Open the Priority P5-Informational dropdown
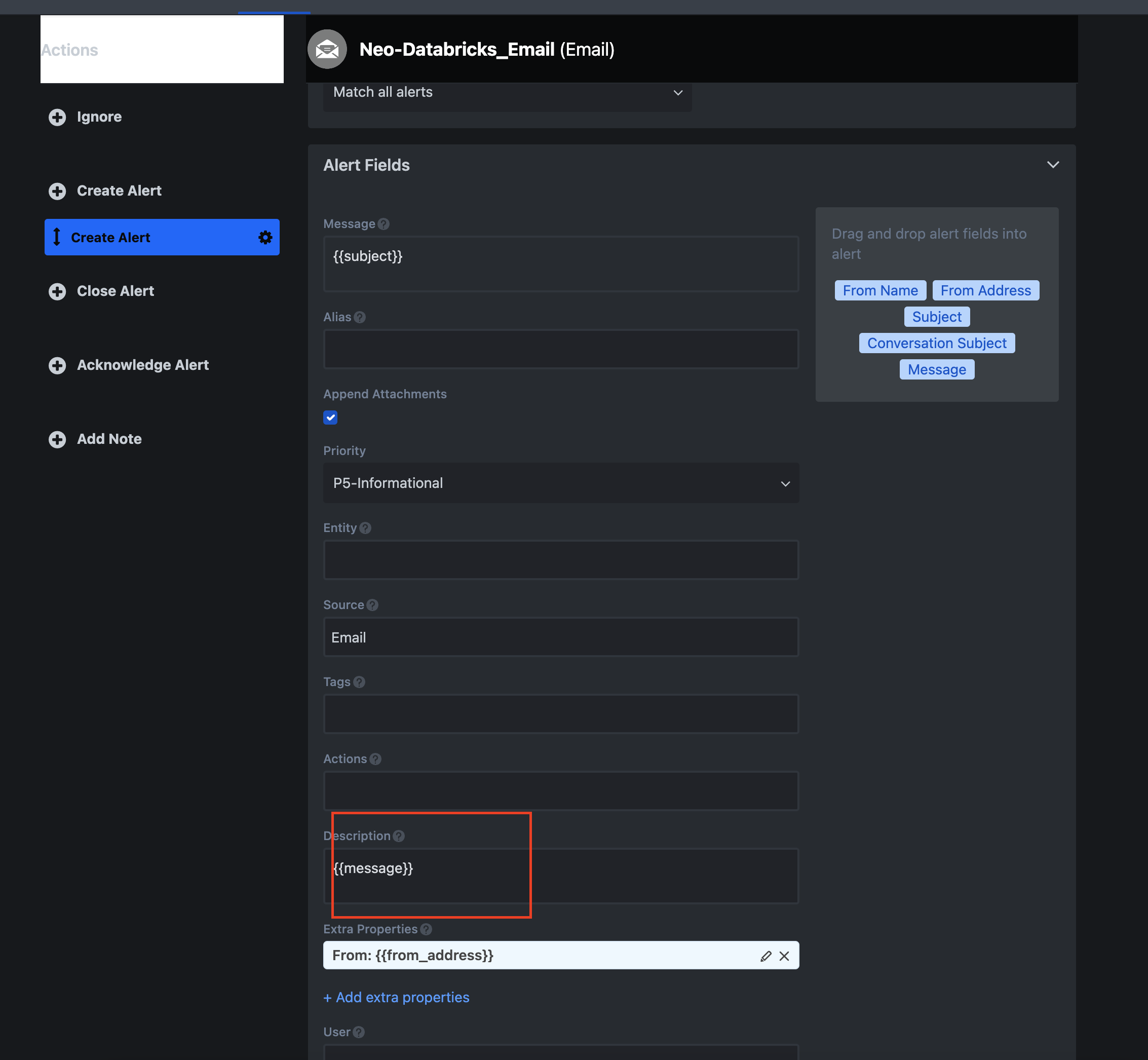 pyautogui.click(x=560, y=483)
